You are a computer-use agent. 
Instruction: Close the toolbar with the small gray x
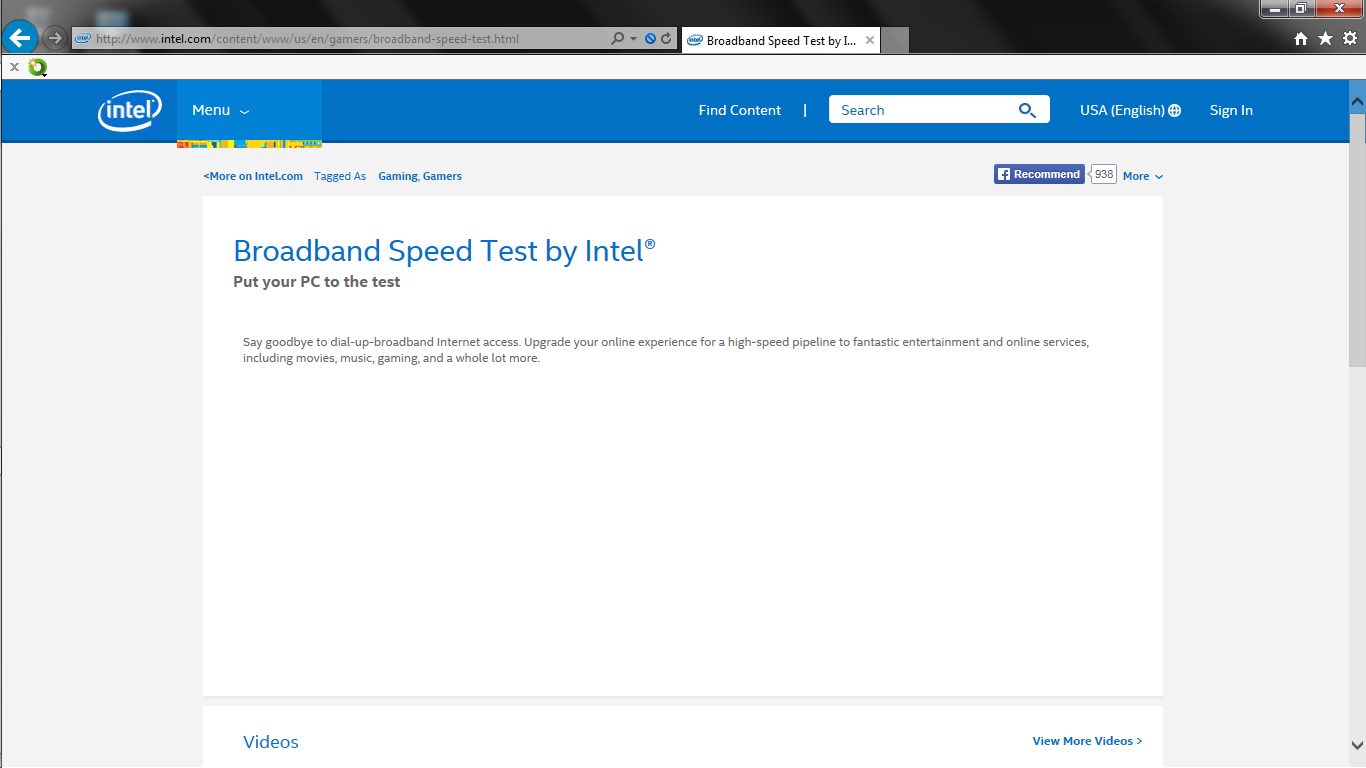14,67
